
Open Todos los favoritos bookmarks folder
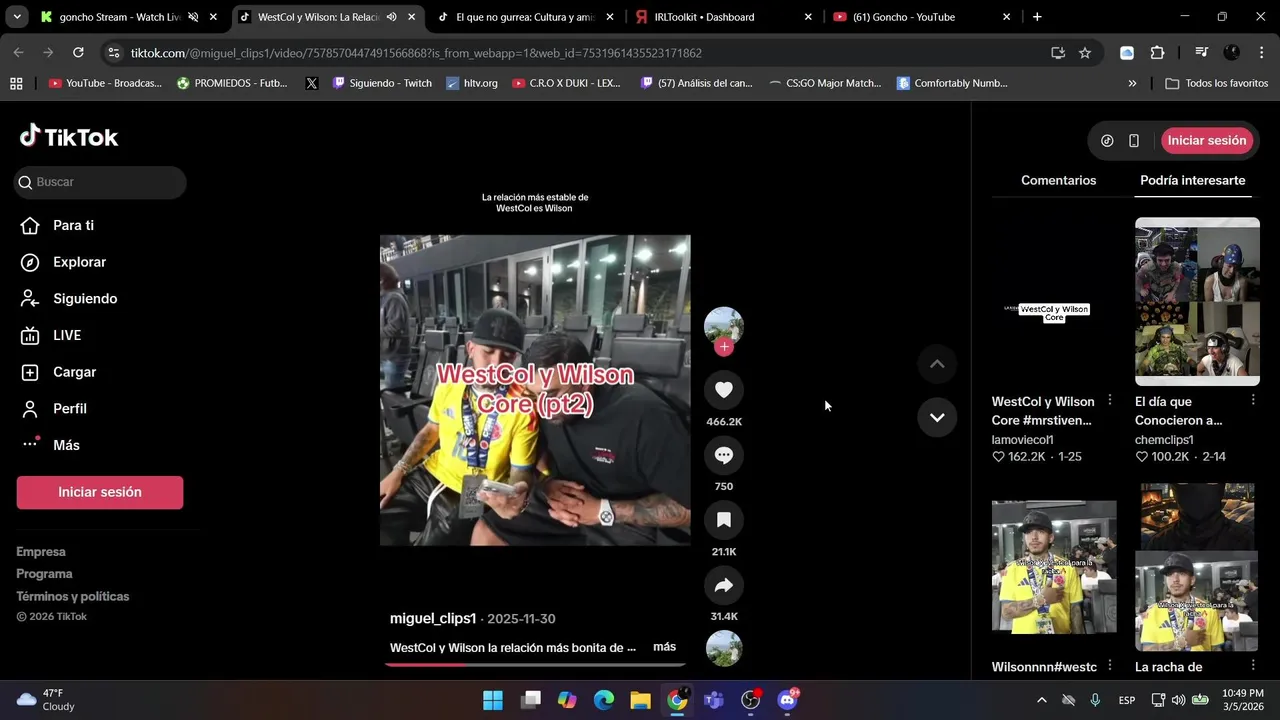1217,83
